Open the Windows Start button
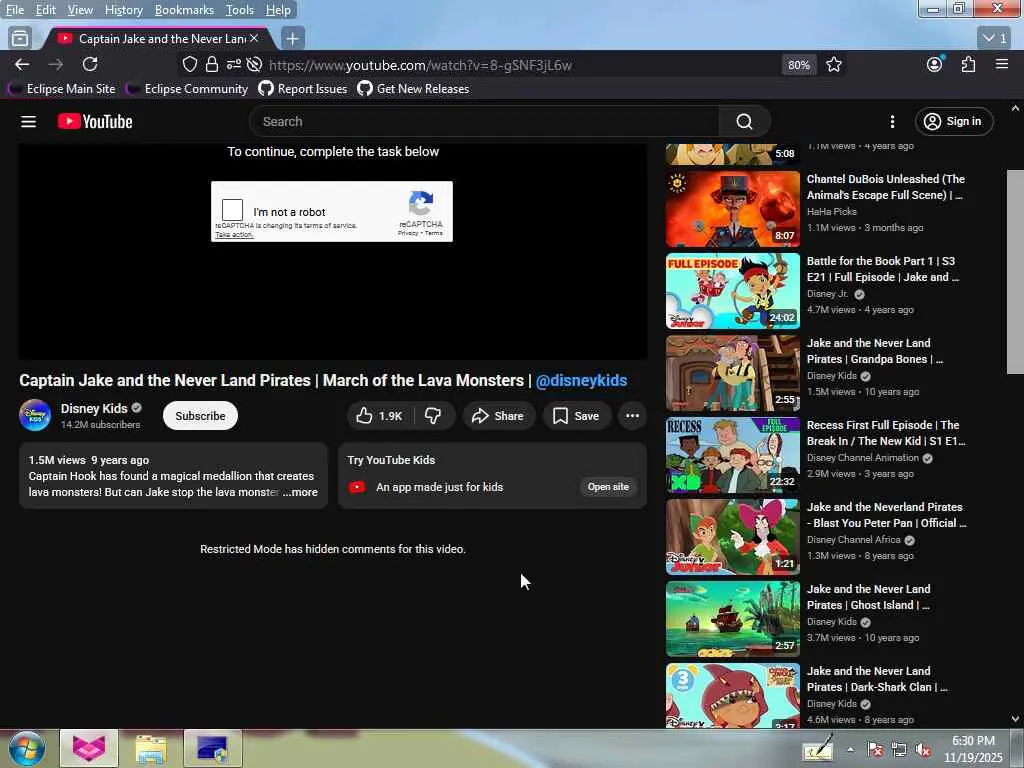This screenshot has width=1024, height=768. [x=25, y=748]
